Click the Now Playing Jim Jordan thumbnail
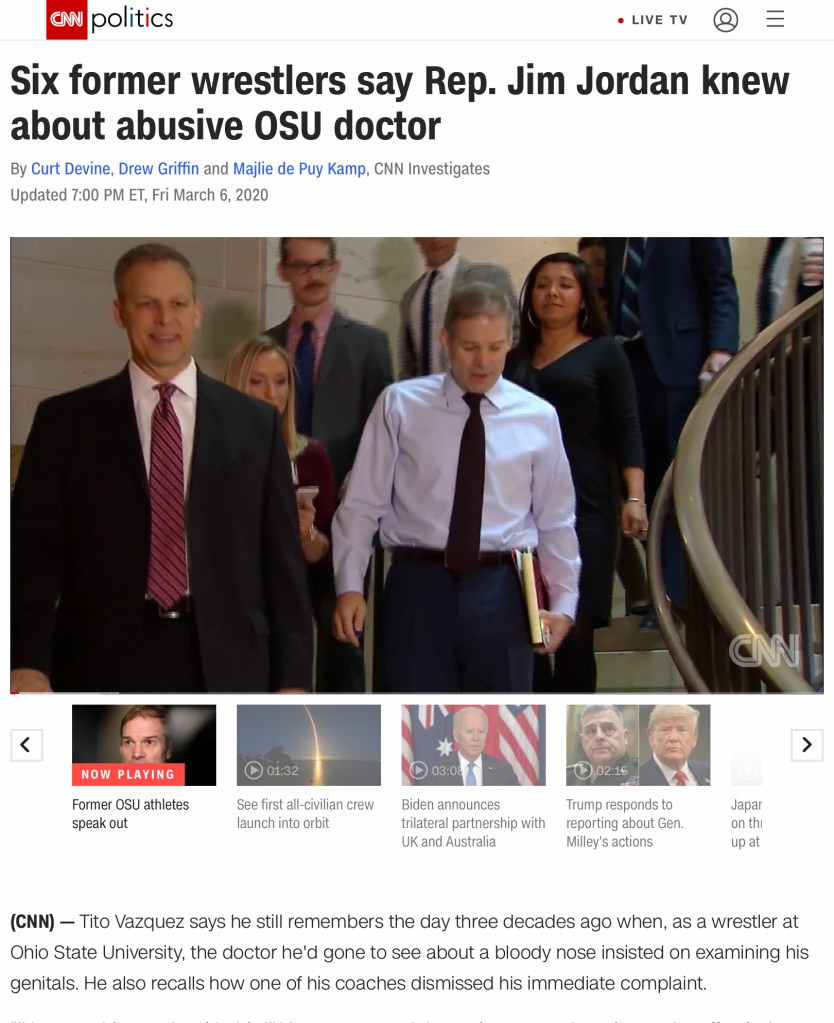 click(x=144, y=745)
